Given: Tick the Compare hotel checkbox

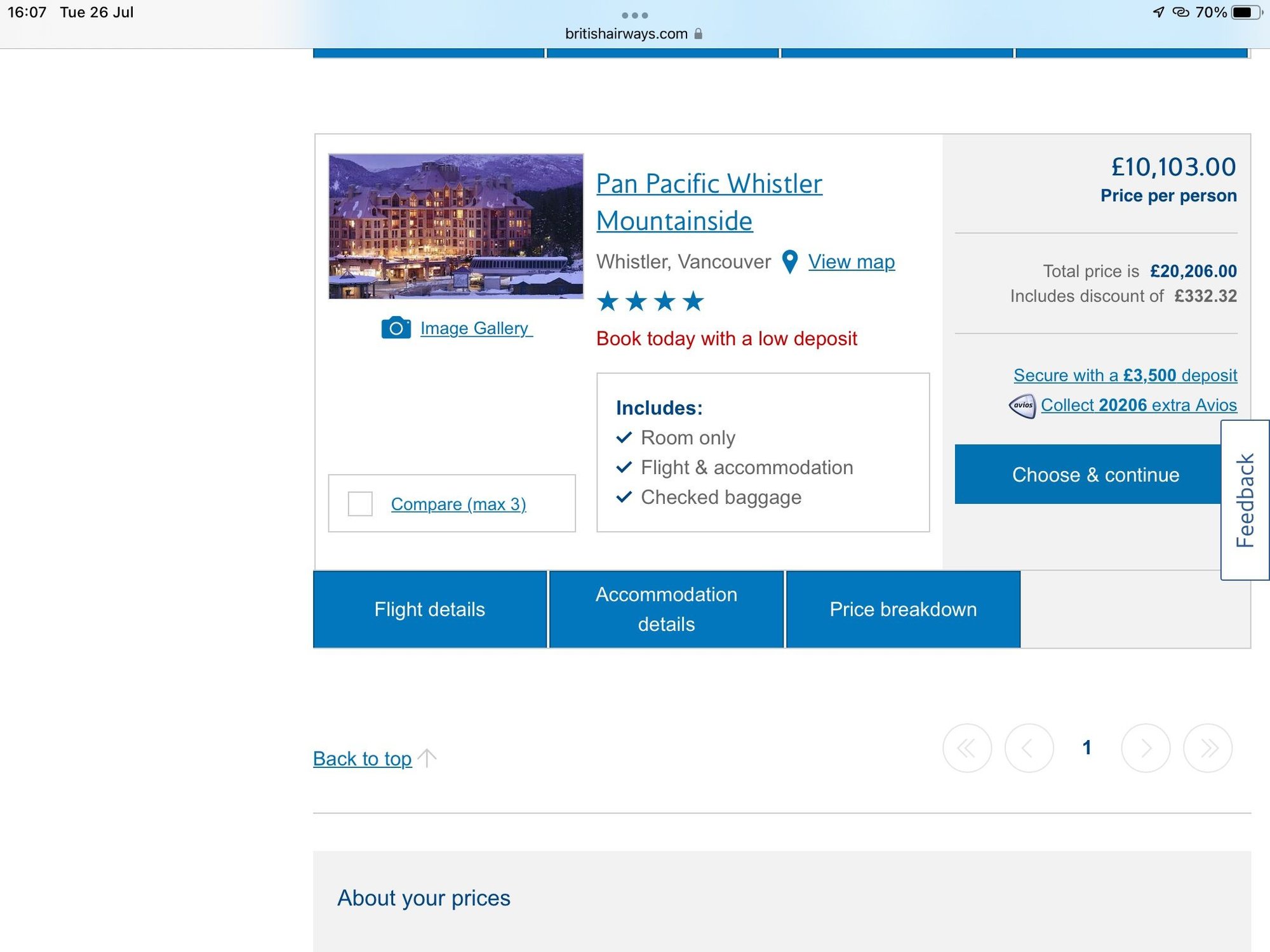Looking at the screenshot, I should pos(360,504).
